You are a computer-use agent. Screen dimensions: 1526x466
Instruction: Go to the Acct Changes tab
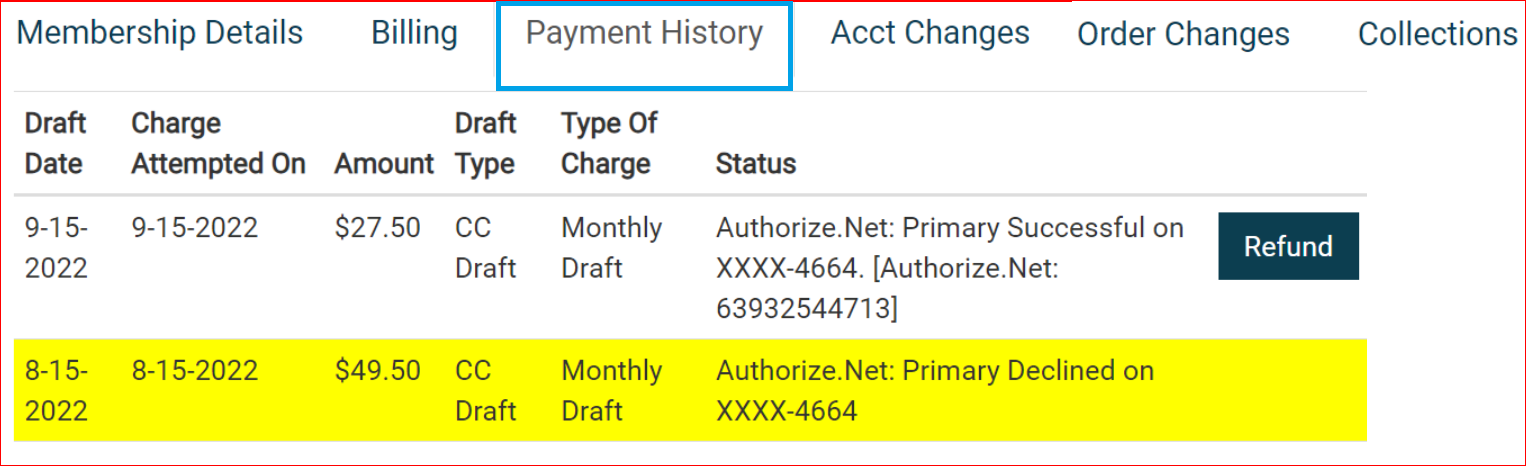pos(930,33)
